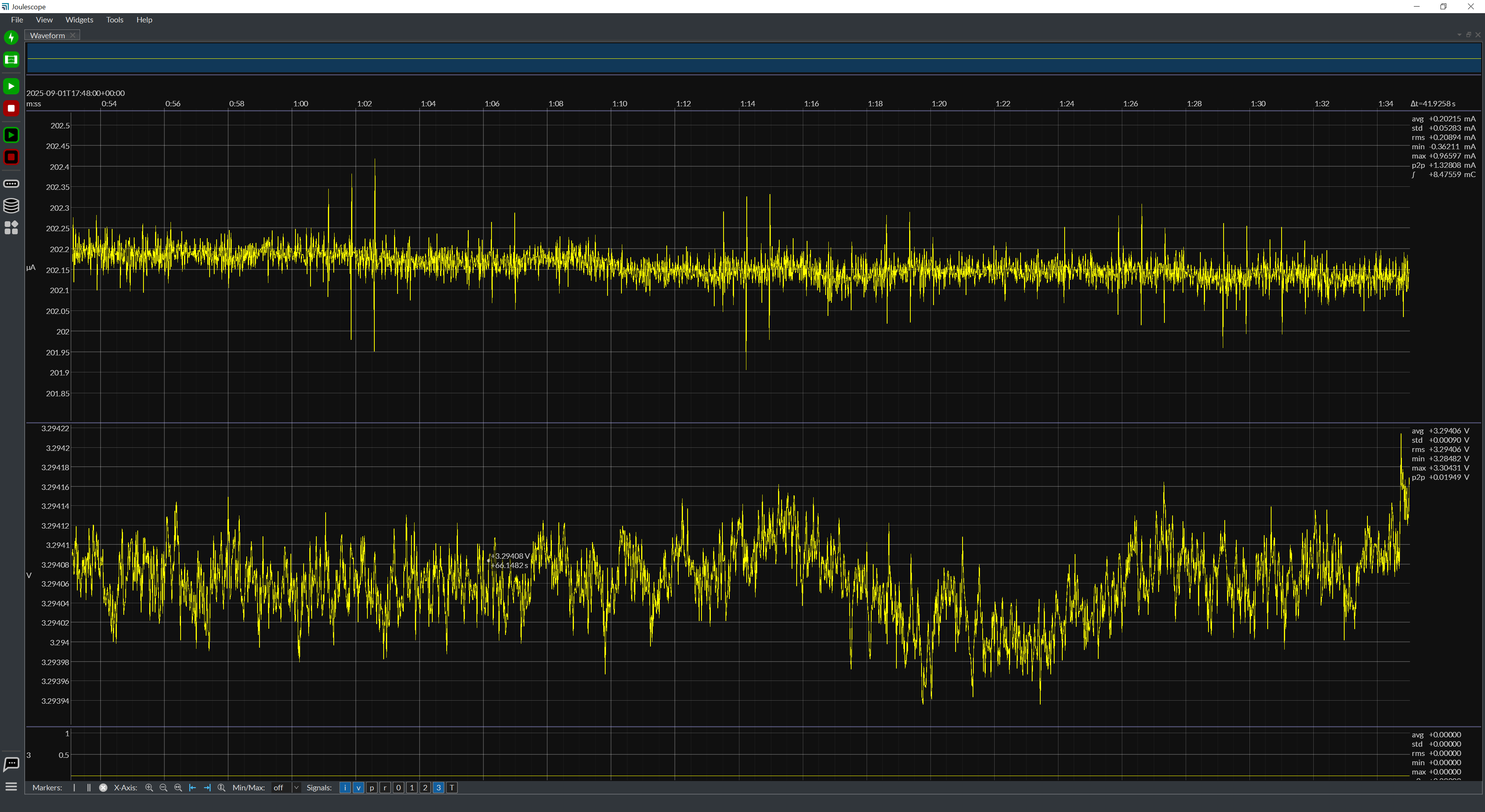The height and width of the screenshot is (812, 1485).
Task: Open the Tools menu
Action: click(114, 20)
